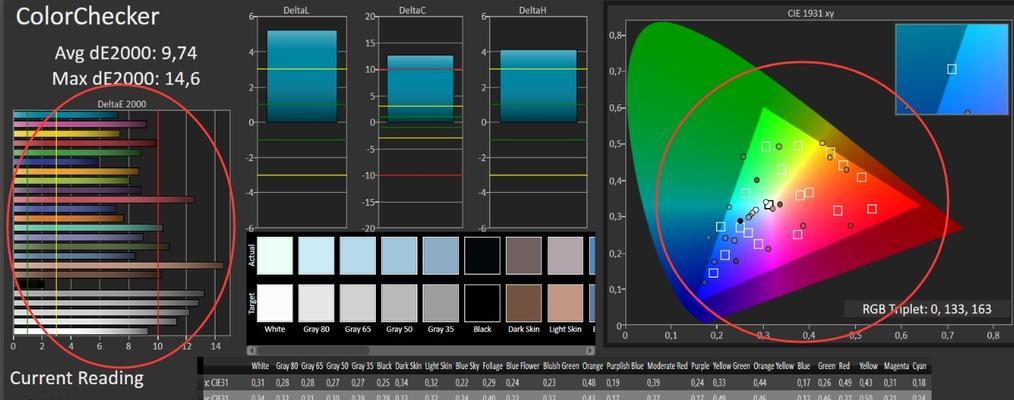1014x400 pixels.
Task: Click the swatch strip's right scroll arrow
Action: 590,350
